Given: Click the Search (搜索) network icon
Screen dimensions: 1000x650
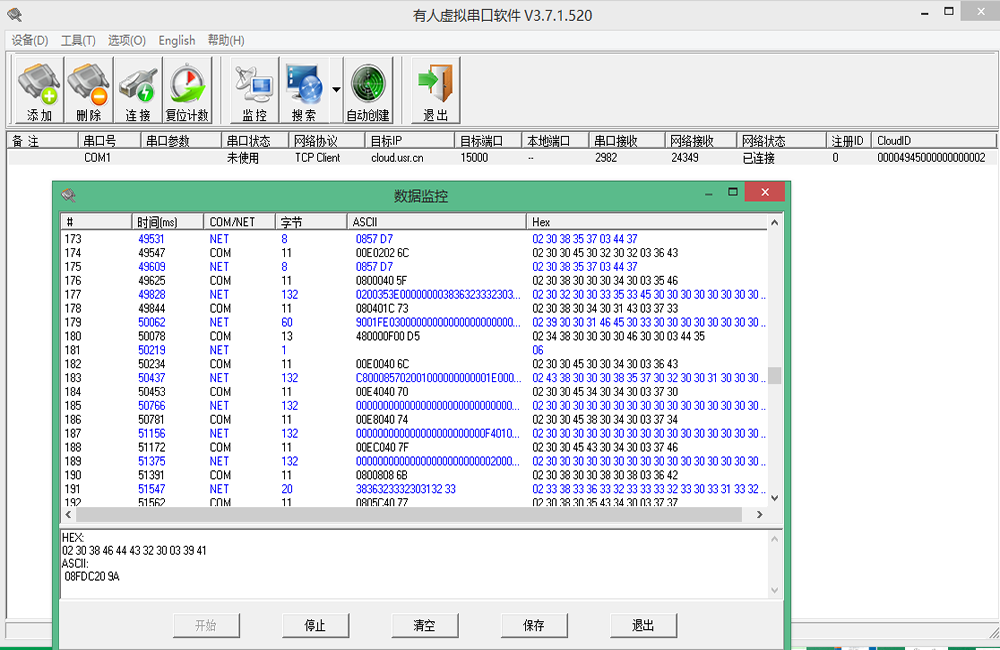Looking at the screenshot, I should 303,91.
